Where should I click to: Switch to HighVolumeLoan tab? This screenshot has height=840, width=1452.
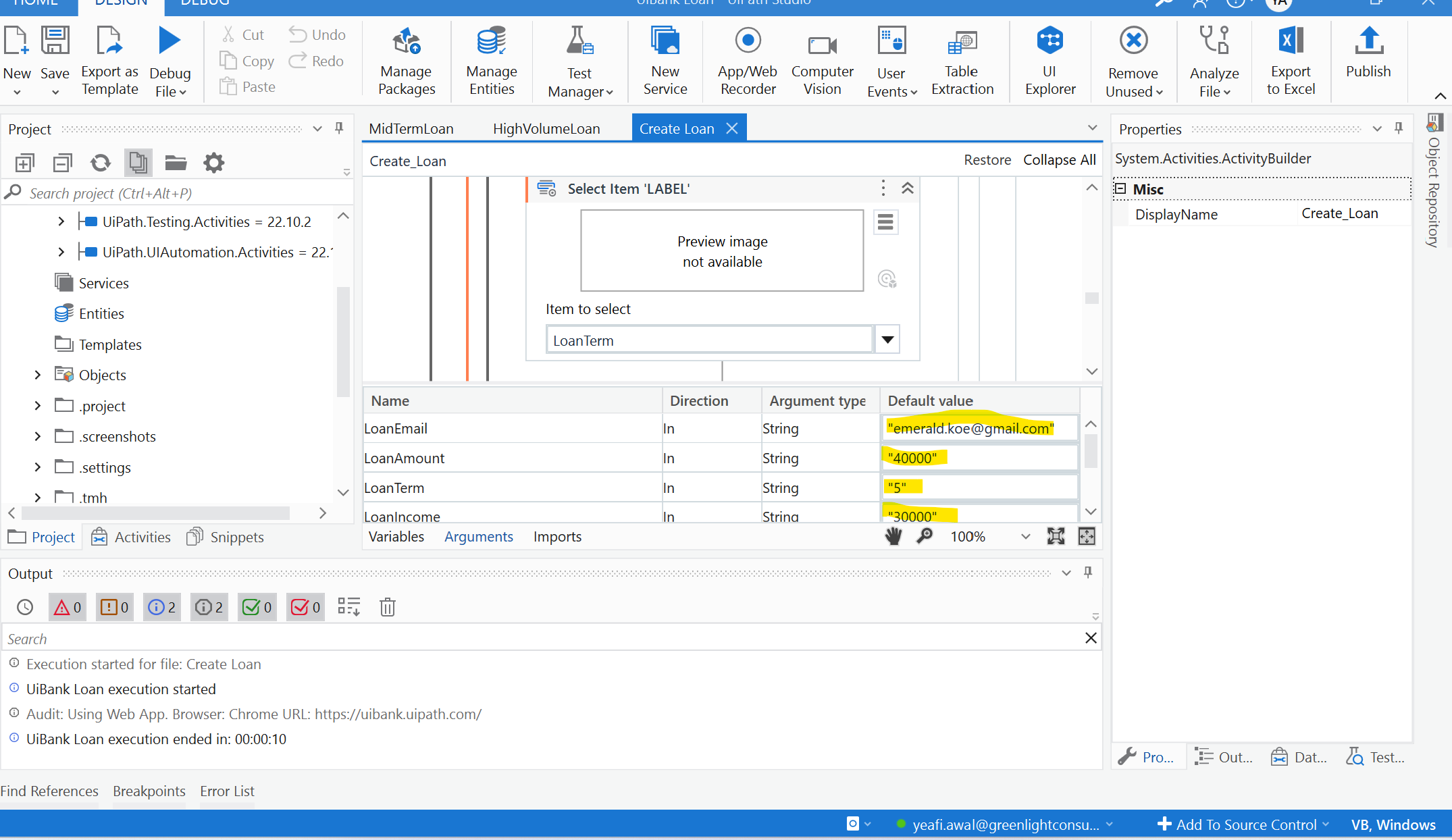coord(546,128)
